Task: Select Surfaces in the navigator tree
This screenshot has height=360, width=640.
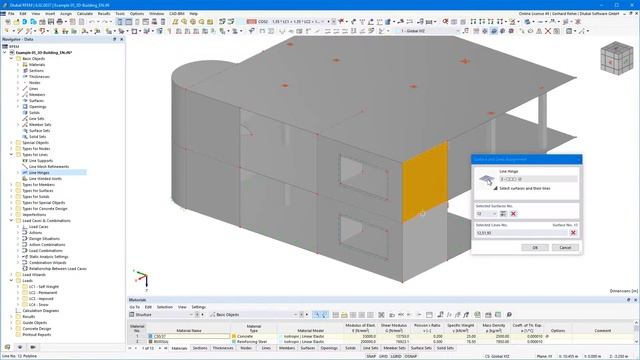Action: pos(36,100)
